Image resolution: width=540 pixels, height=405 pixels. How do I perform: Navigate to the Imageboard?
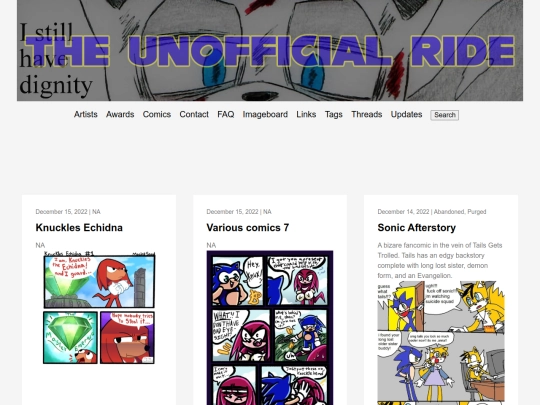point(265,114)
